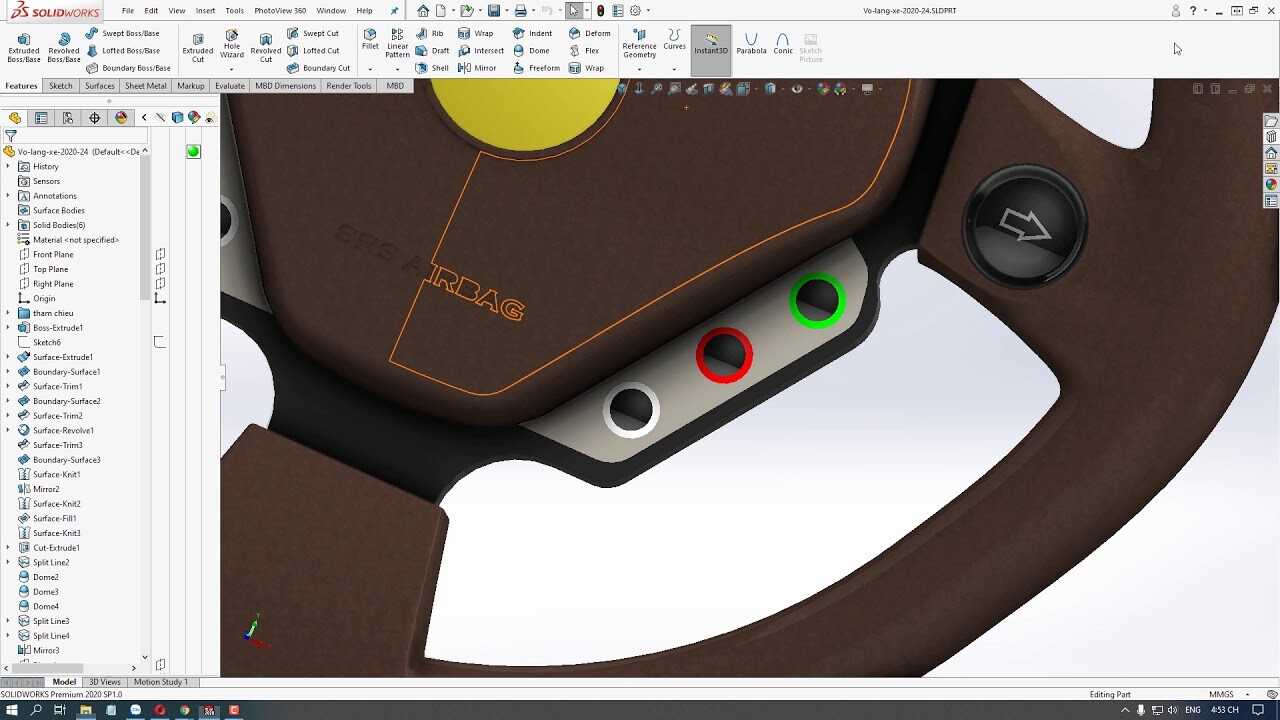Select the Shell tool
This screenshot has height=720, width=1280.
pos(433,68)
